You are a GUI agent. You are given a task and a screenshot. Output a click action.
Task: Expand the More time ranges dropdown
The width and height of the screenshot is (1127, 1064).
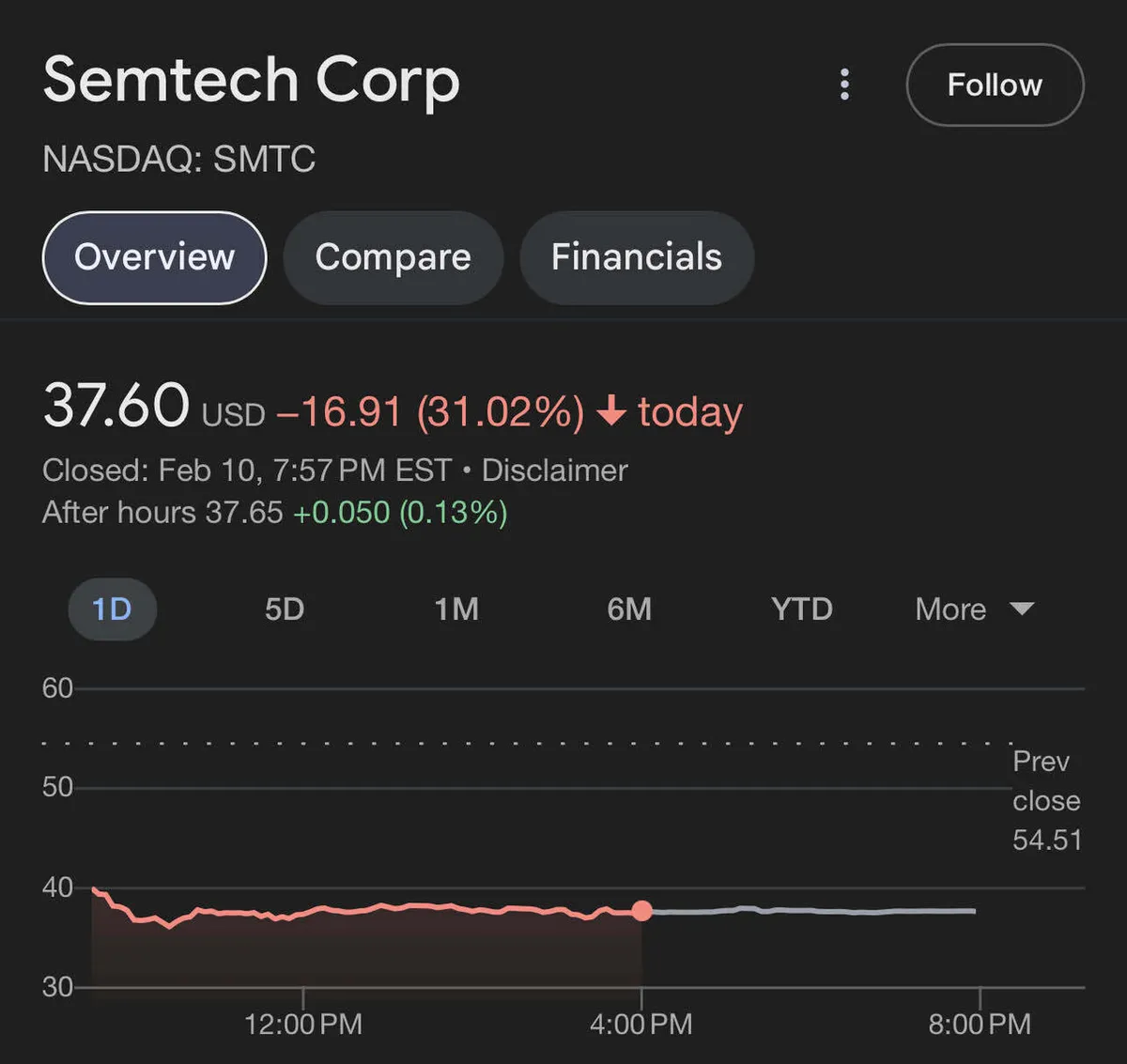click(951, 609)
